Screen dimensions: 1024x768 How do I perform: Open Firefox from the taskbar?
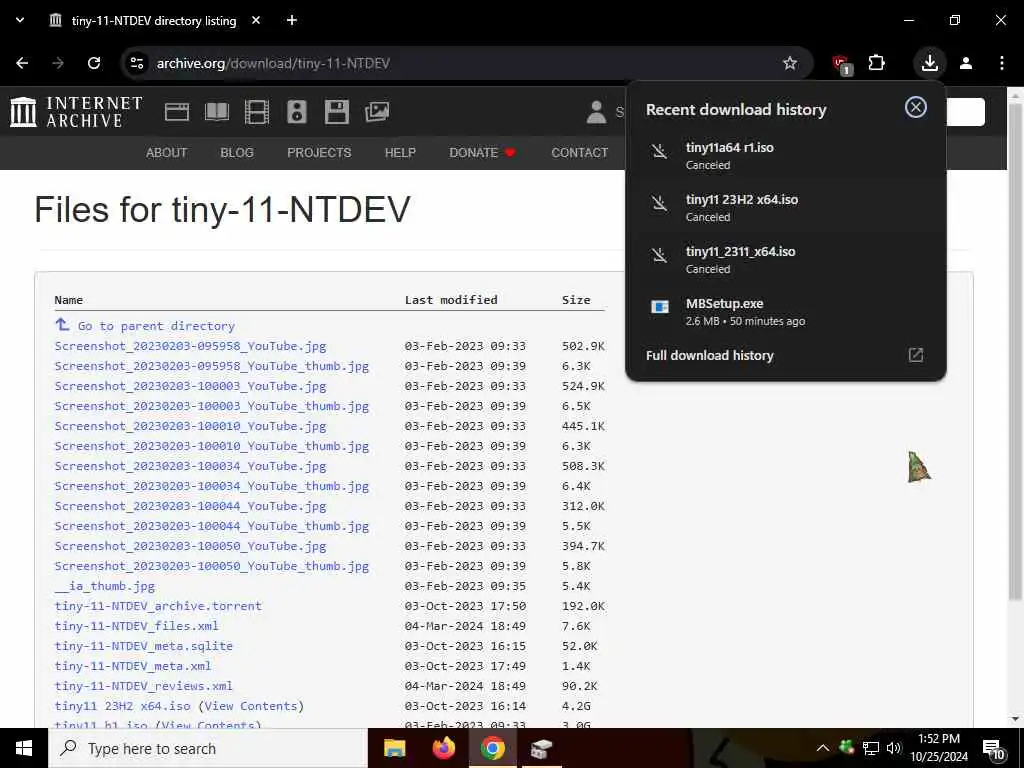[444, 748]
